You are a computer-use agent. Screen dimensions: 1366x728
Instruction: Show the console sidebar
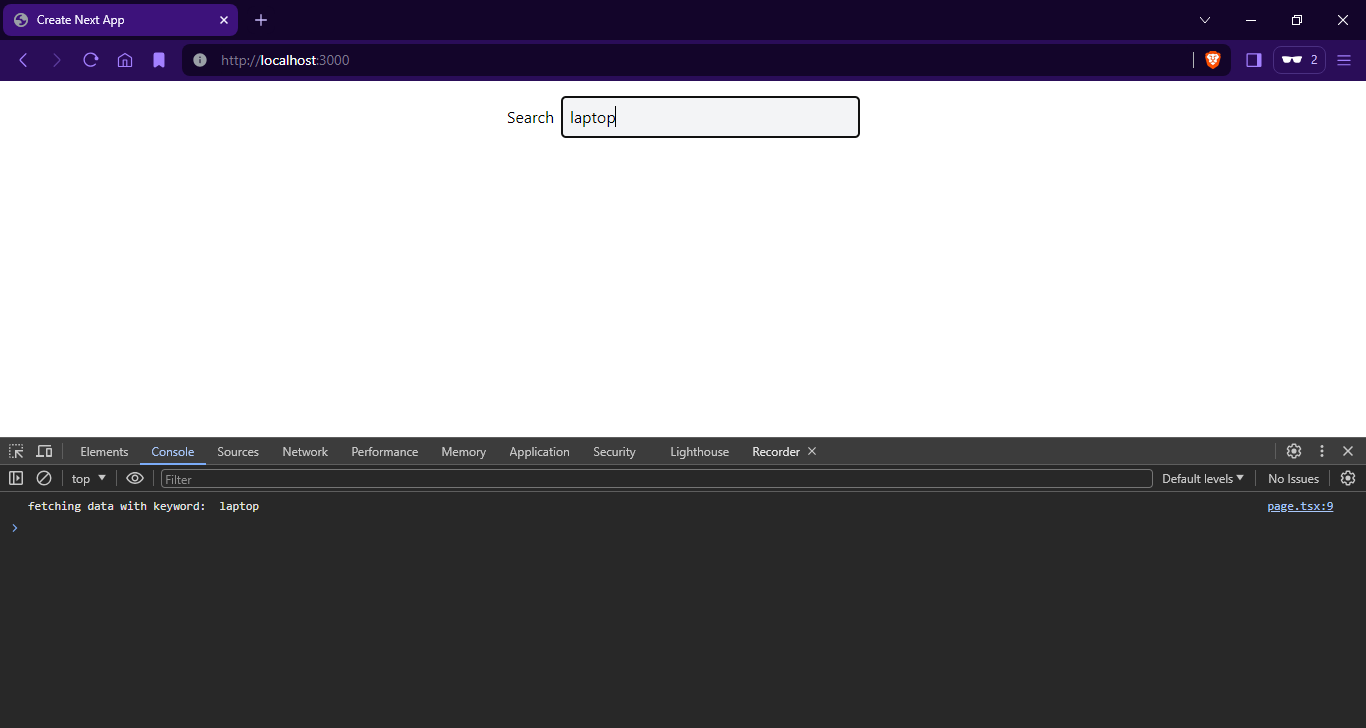point(16,478)
